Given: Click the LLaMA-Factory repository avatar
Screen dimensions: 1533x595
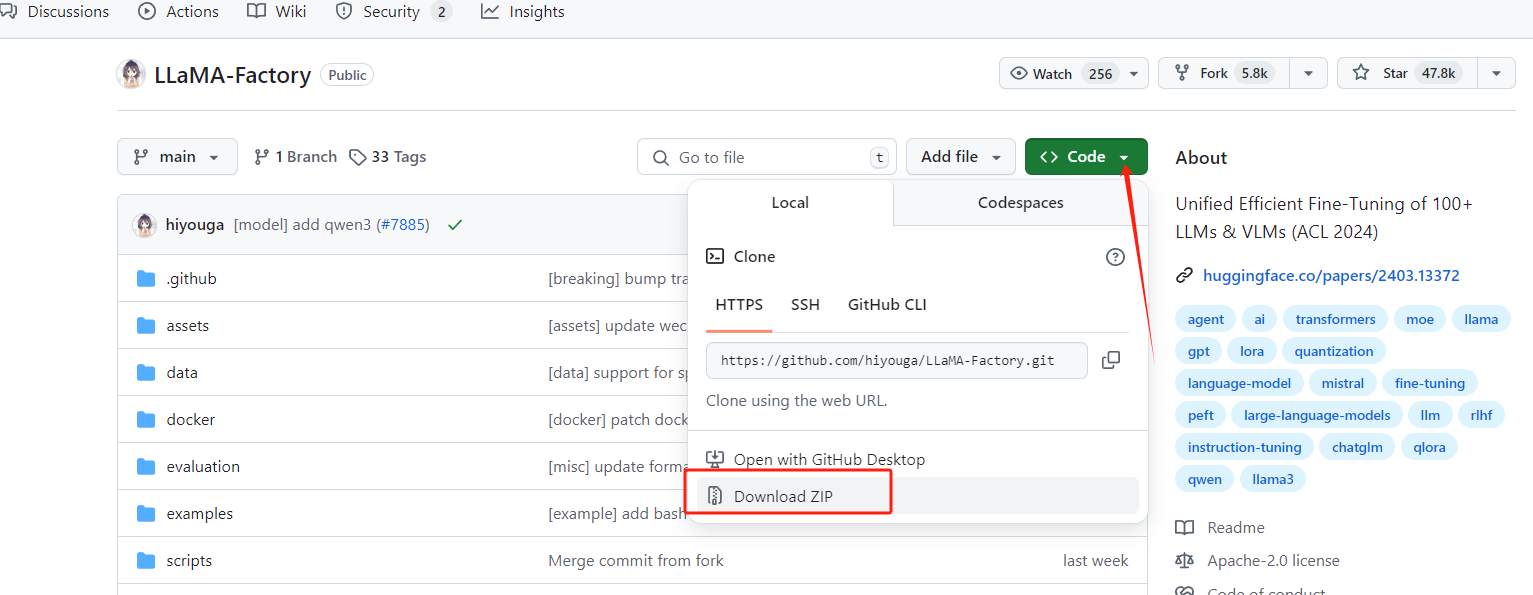Looking at the screenshot, I should 131,74.
